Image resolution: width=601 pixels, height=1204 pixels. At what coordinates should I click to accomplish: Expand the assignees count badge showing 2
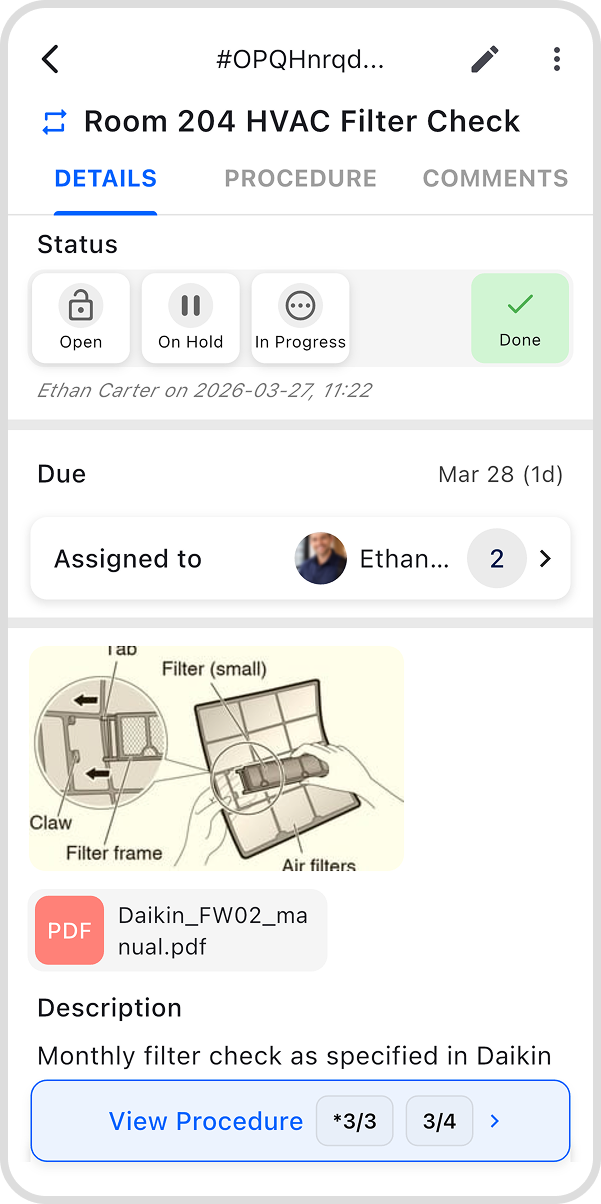pyautogui.click(x=496, y=559)
